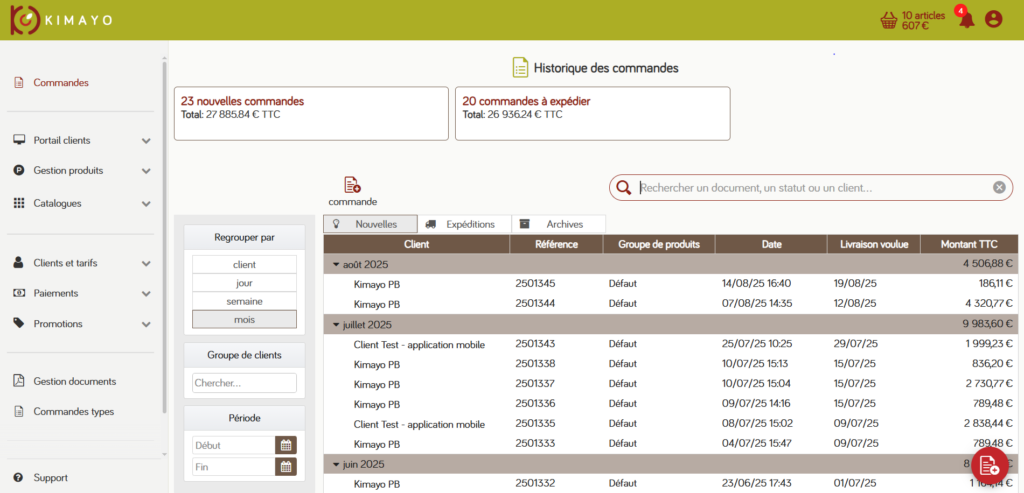Click the Gestion produits icon
Viewport: 1024px width, 493px height.
click(x=19, y=170)
